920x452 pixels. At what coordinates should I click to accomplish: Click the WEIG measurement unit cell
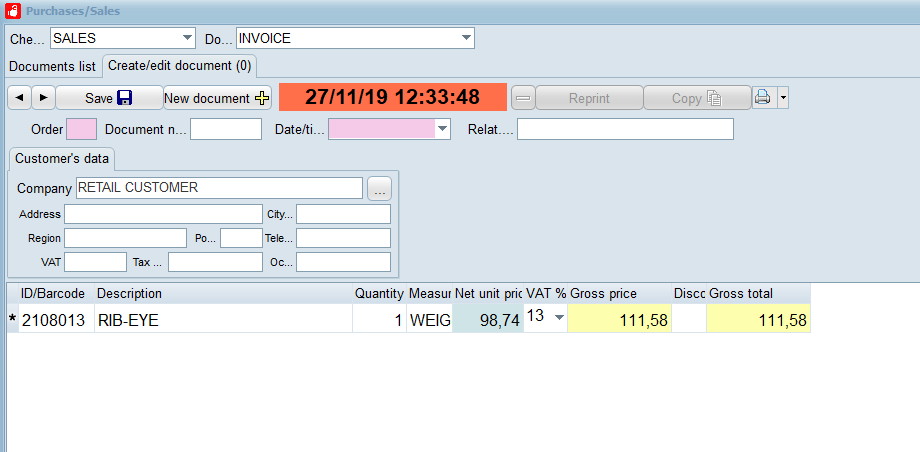click(x=429, y=320)
